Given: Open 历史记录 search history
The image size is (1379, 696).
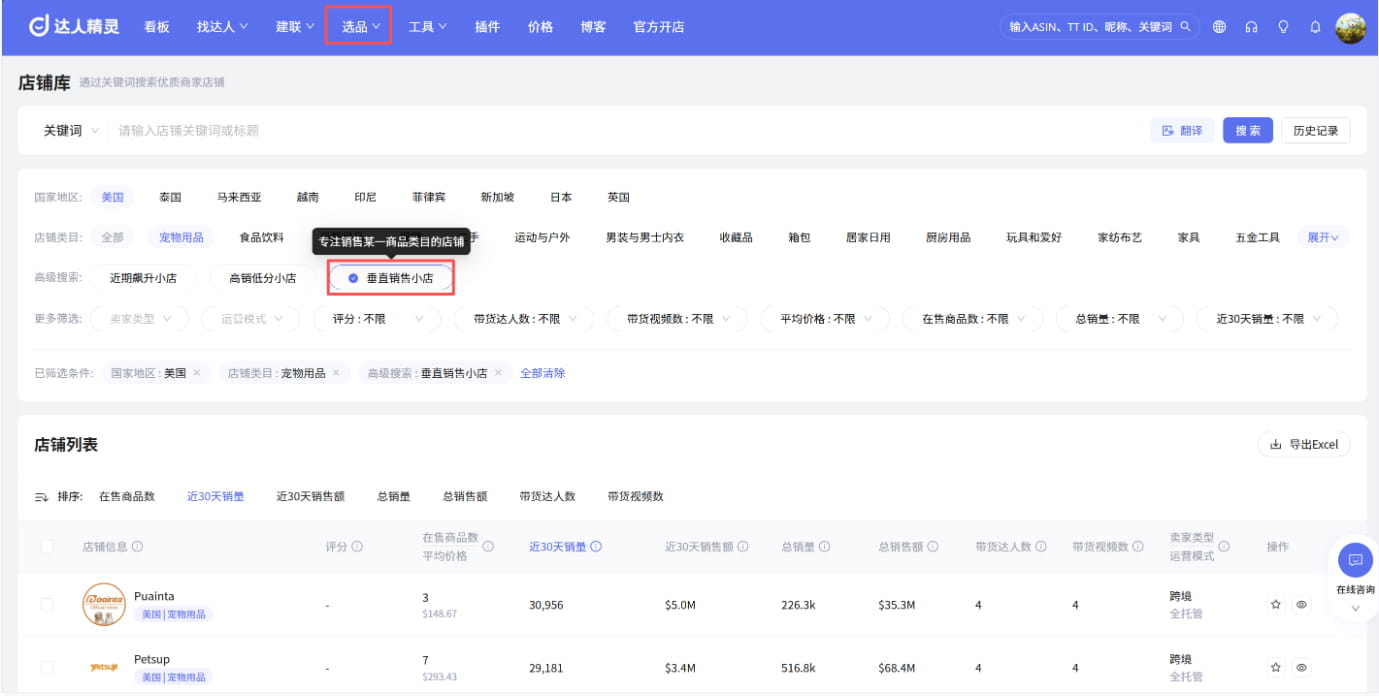Looking at the screenshot, I should tap(1315, 131).
